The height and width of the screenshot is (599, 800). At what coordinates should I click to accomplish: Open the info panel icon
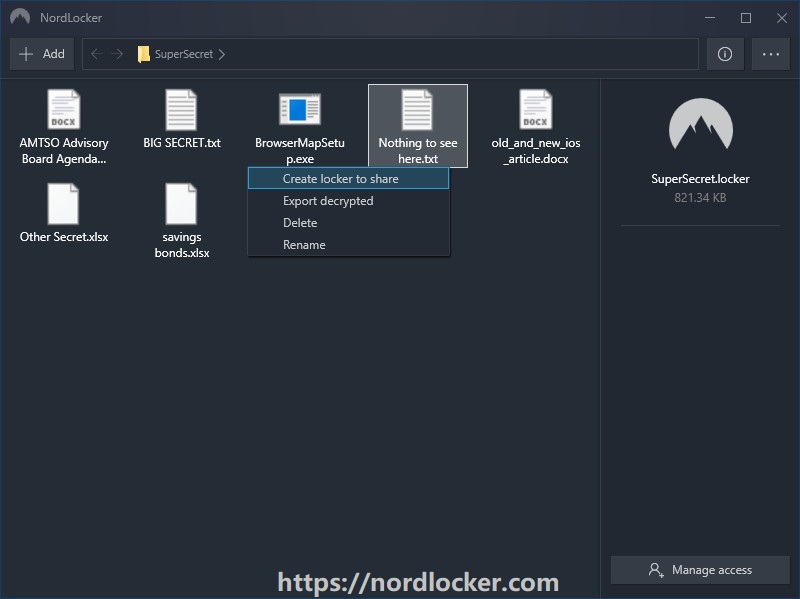pos(724,54)
